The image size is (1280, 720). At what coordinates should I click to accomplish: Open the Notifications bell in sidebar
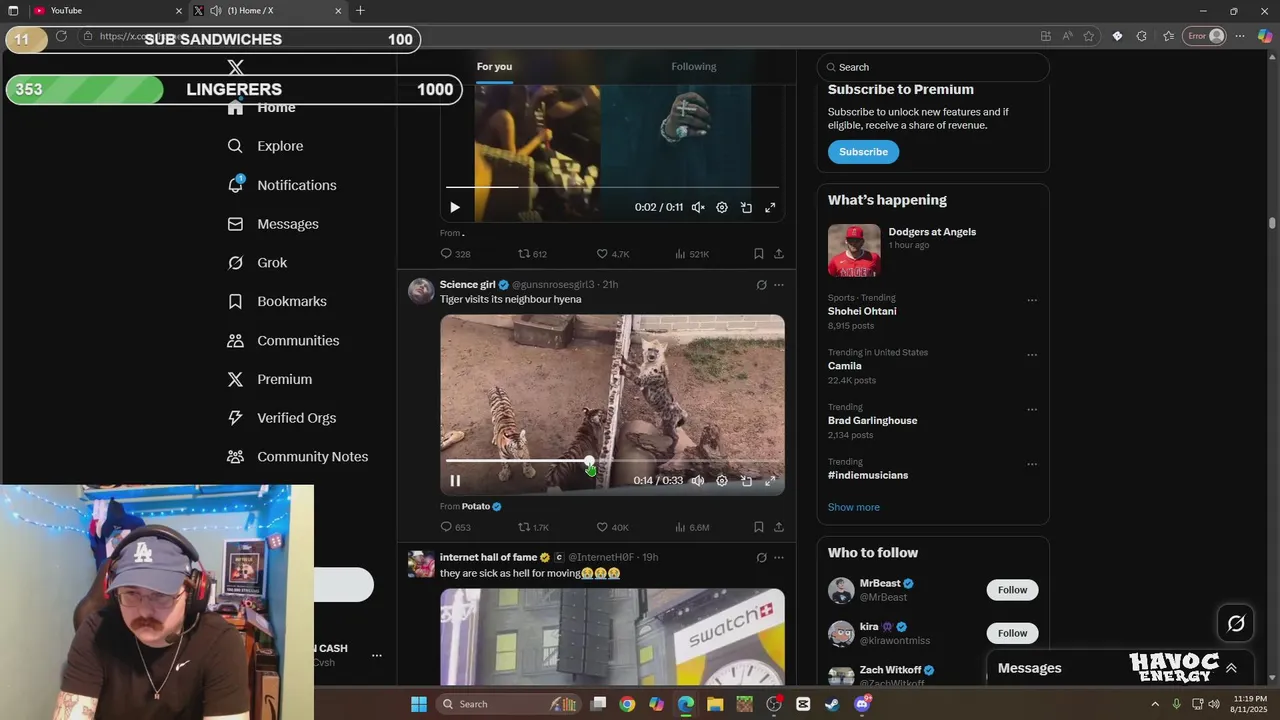tap(282, 185)
